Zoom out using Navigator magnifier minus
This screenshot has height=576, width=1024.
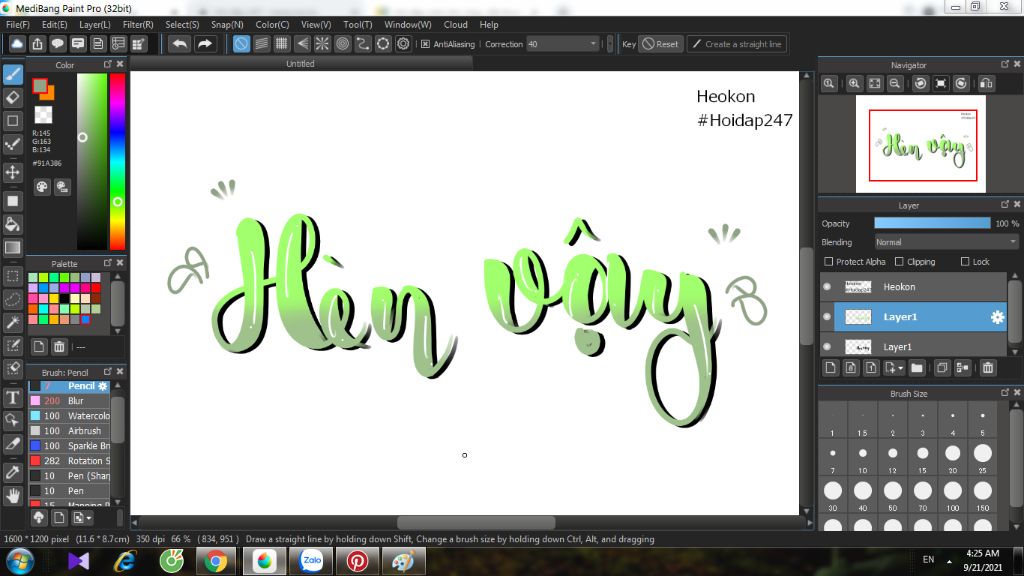tap(895, 84)
